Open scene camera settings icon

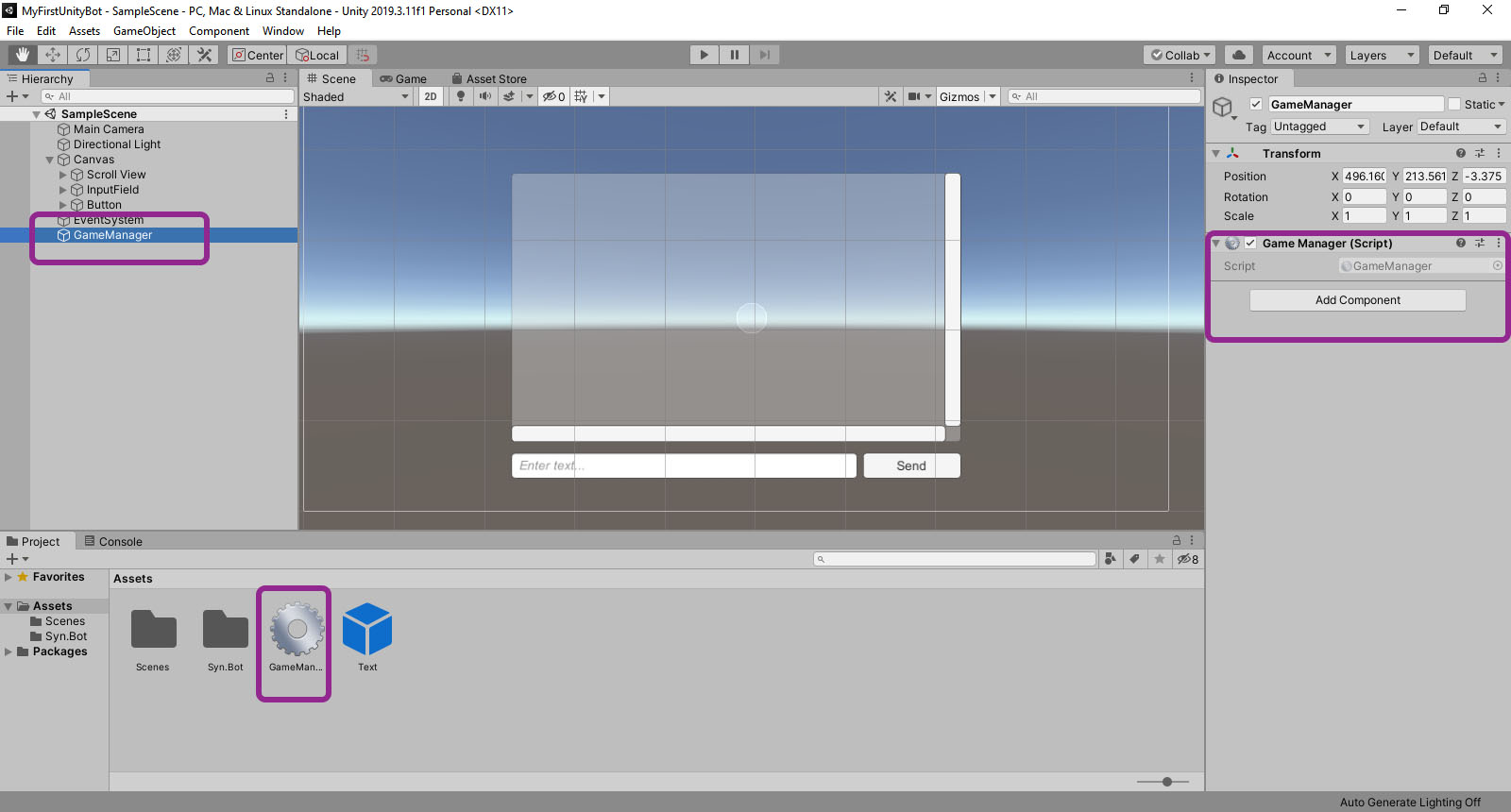coord(914,96)
